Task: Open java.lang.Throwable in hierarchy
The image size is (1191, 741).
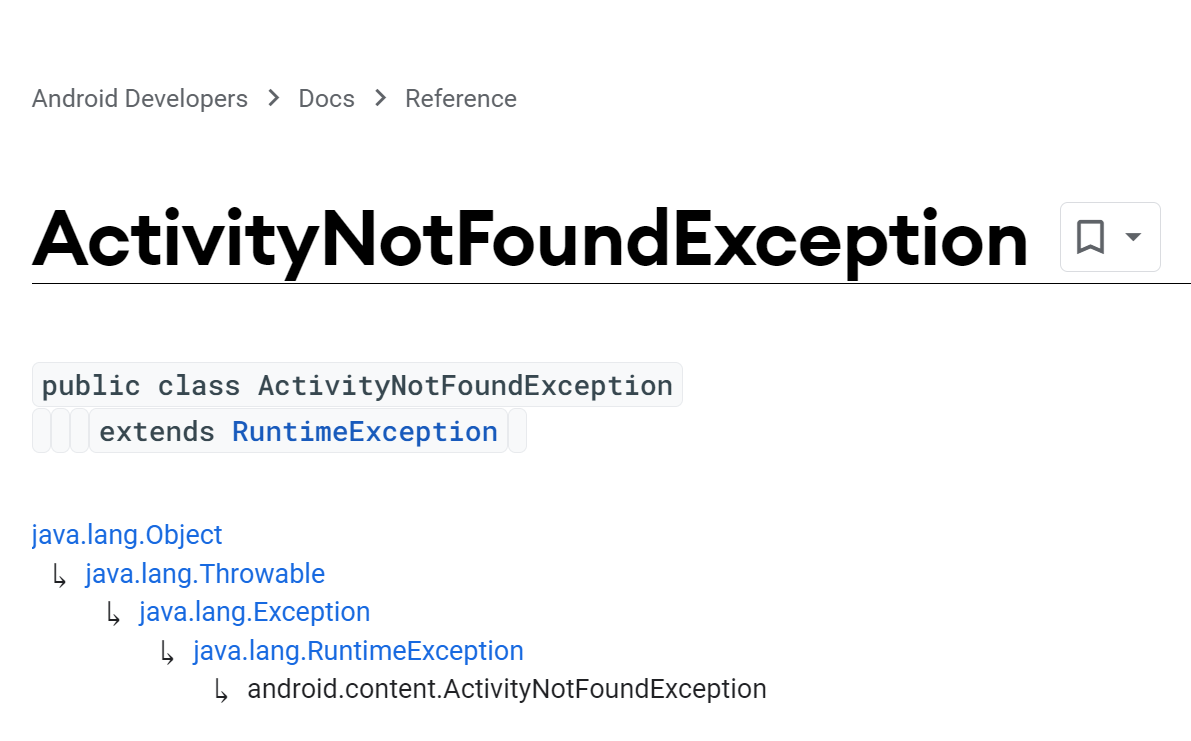Action: (205, 573)
